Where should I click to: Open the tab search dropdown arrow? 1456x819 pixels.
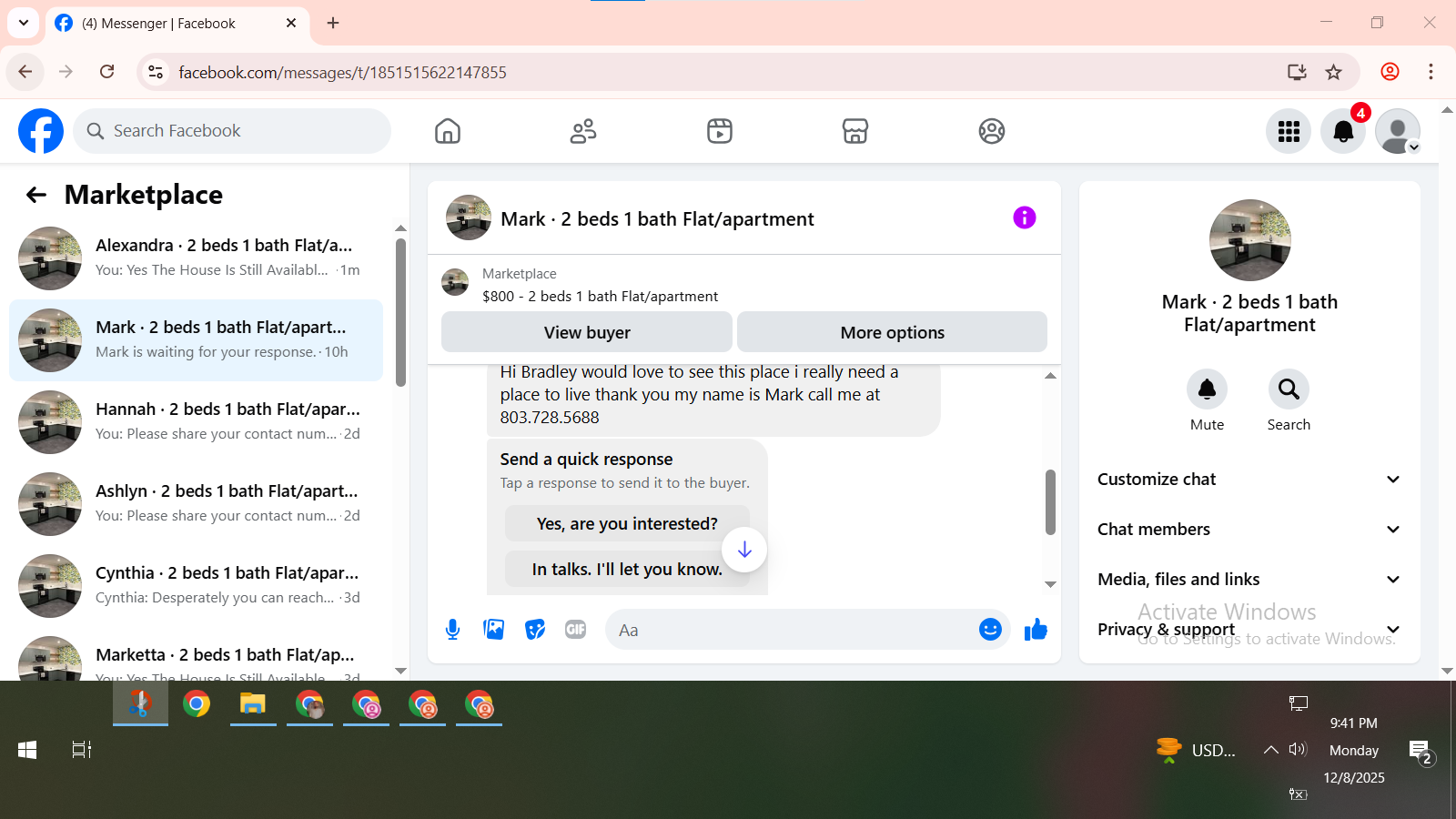click(x=24, y=23)
